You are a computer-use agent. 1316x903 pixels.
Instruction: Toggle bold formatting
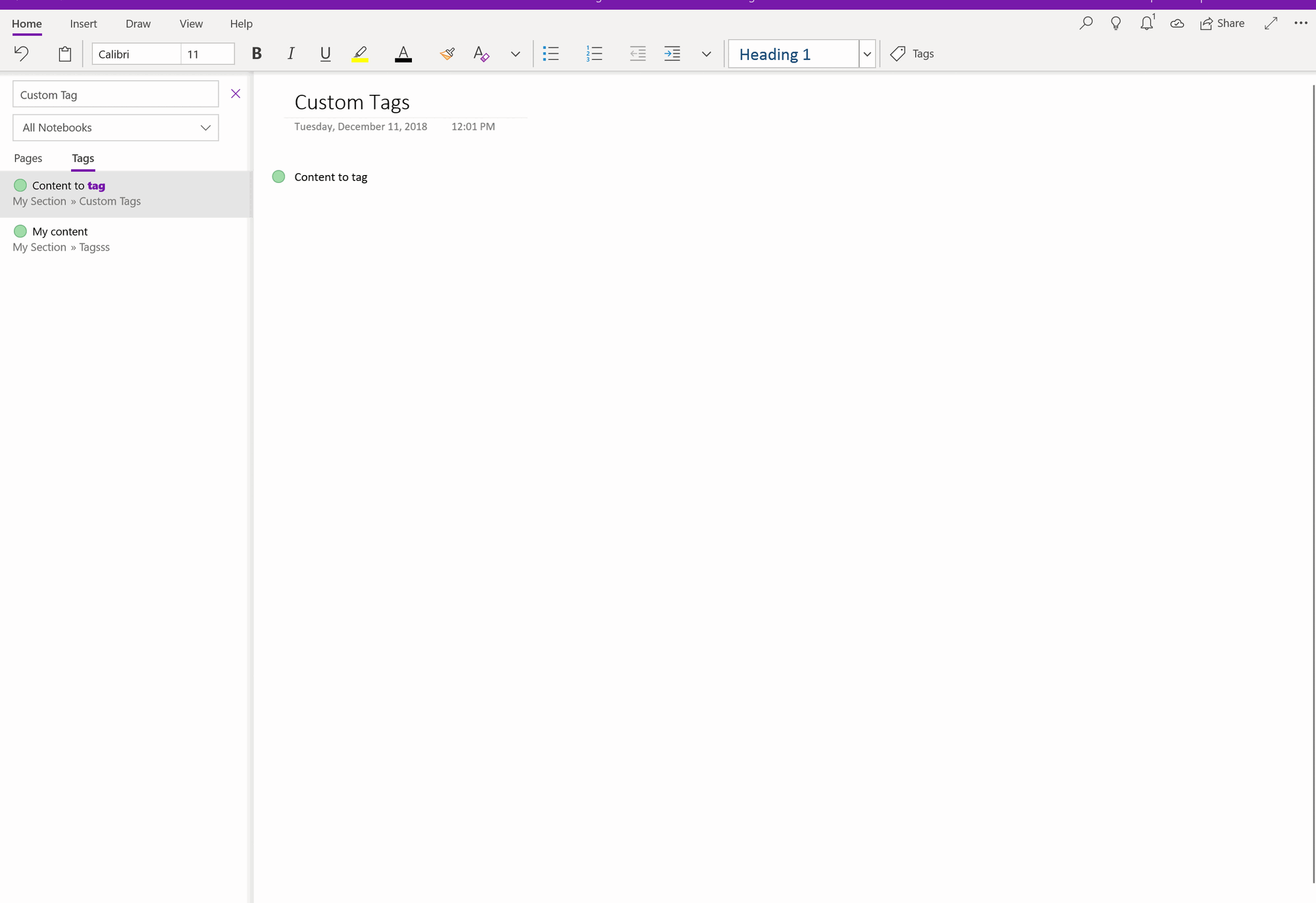point(257,54)
